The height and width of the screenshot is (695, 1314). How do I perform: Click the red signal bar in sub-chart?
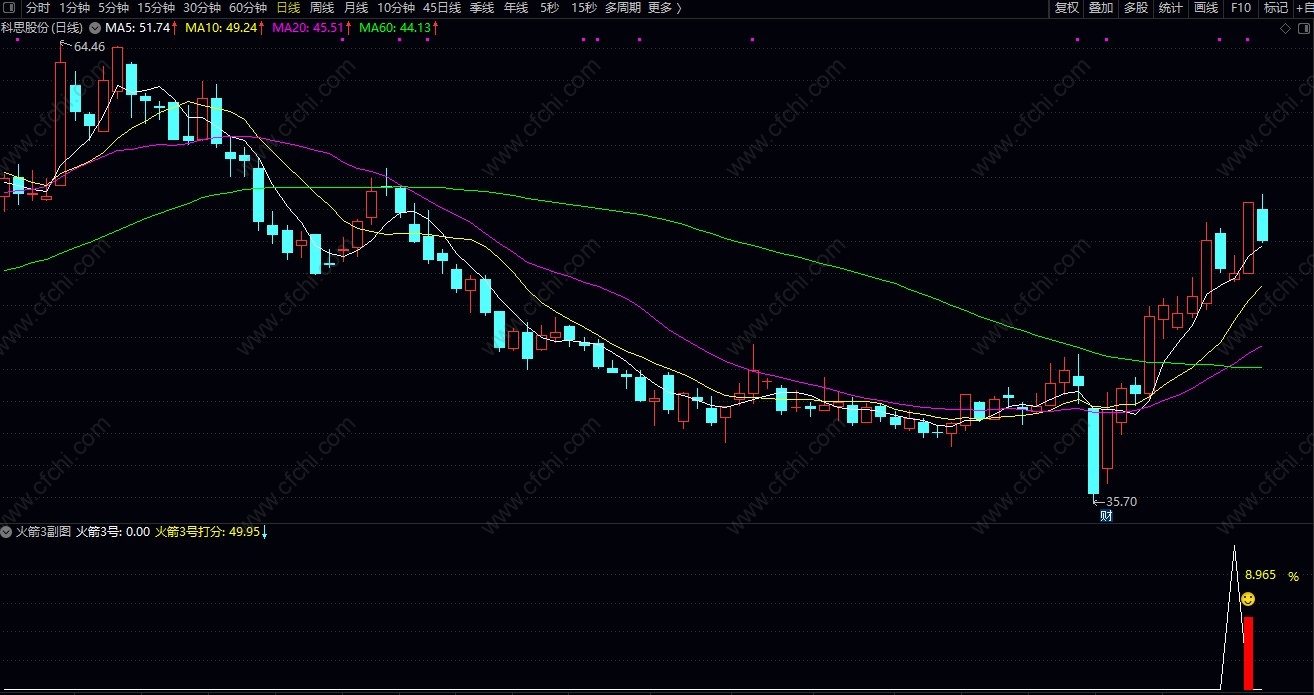pyautogui.click(x=1248, y=653)
